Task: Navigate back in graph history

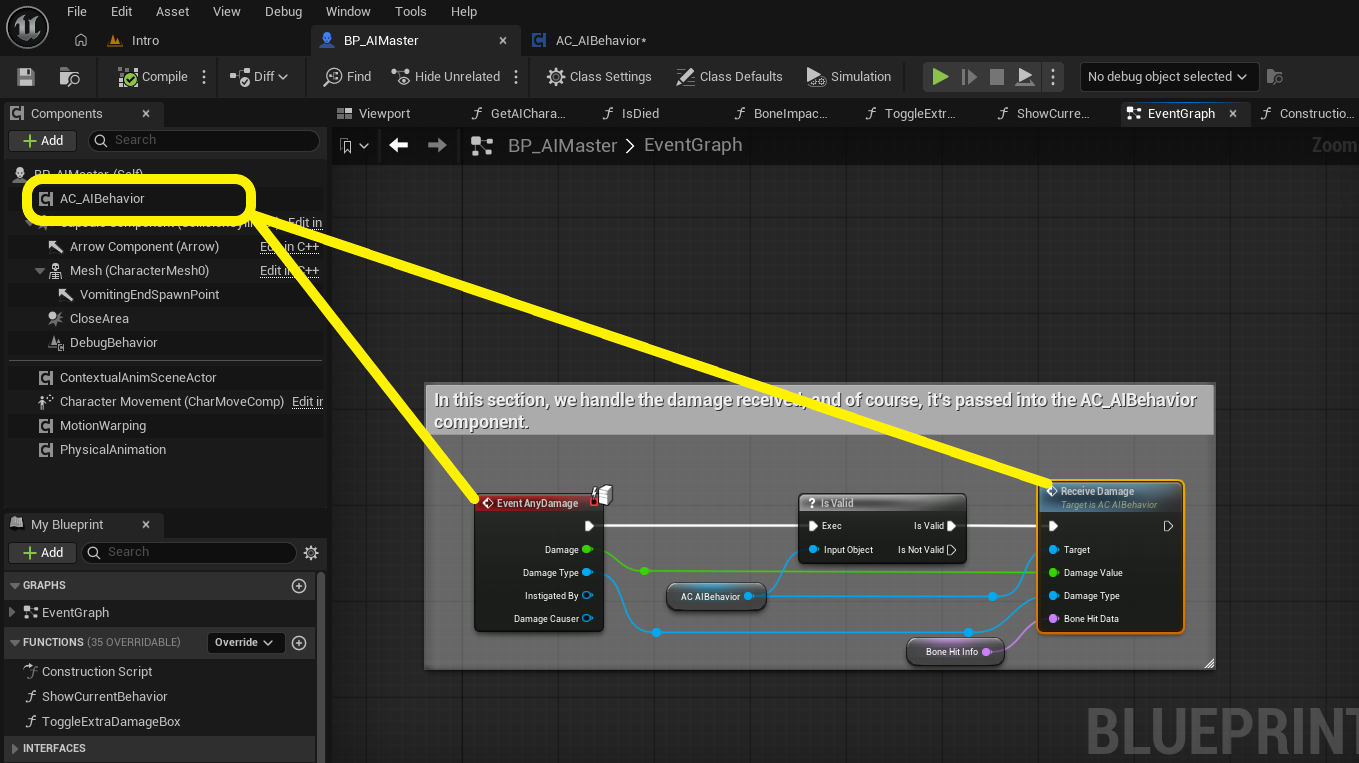Action: (x=398, y=146)
